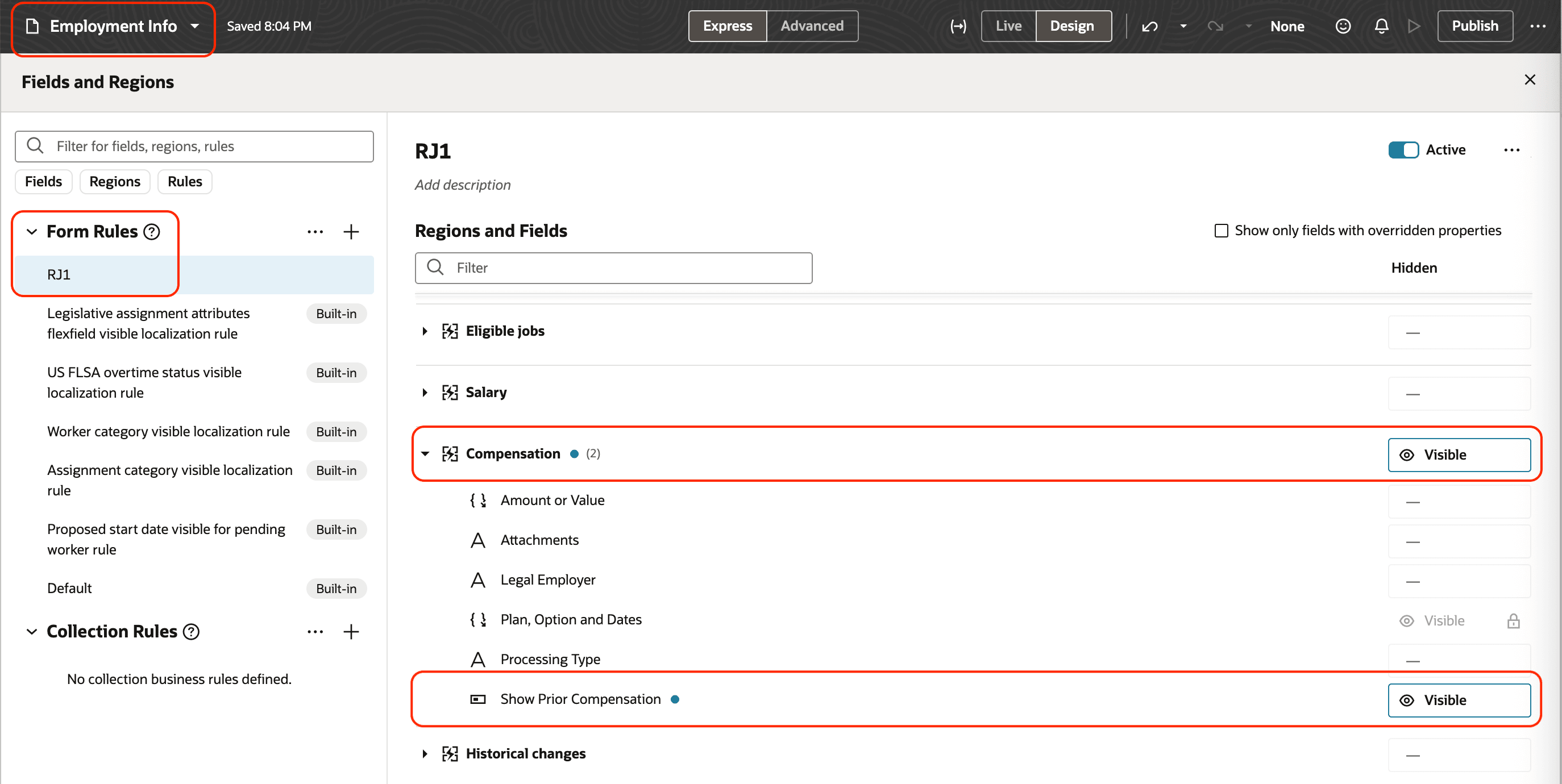Click the undo arrow icon

1150,26
